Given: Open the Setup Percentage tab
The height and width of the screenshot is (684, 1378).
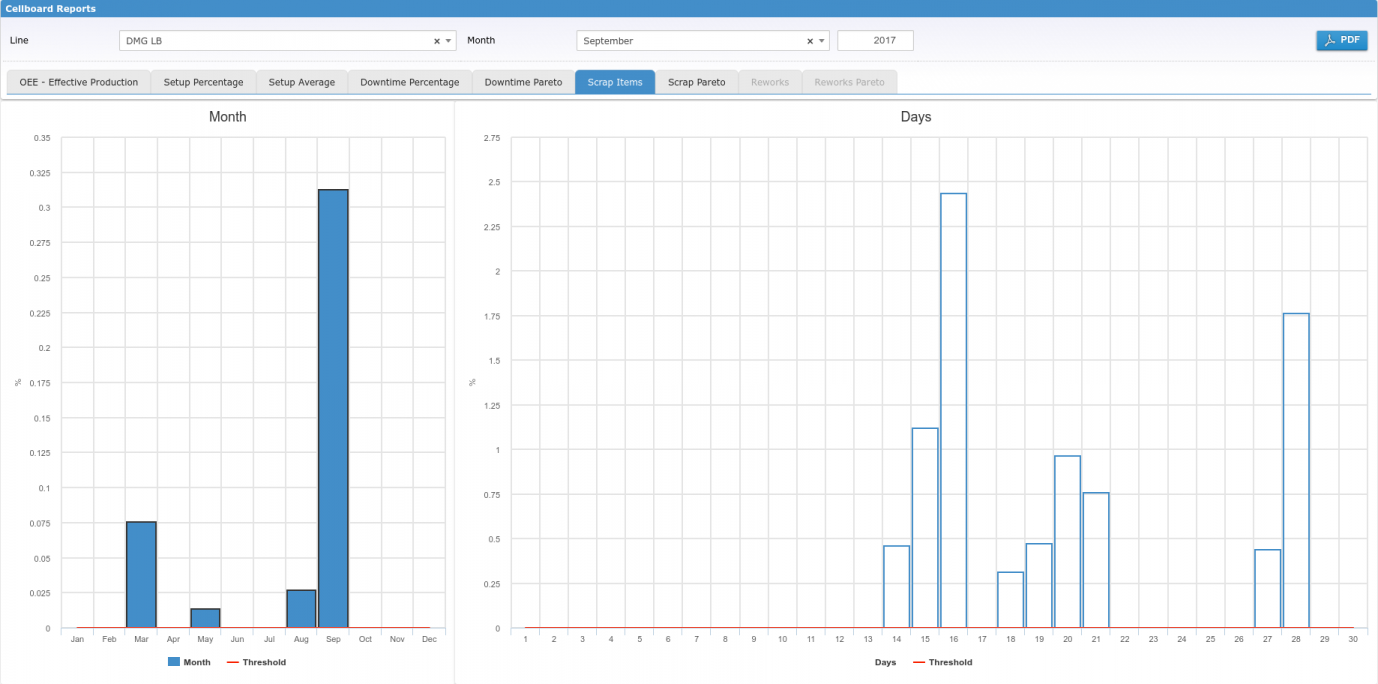Looking at the screenshot, I should tap(203, 82).
